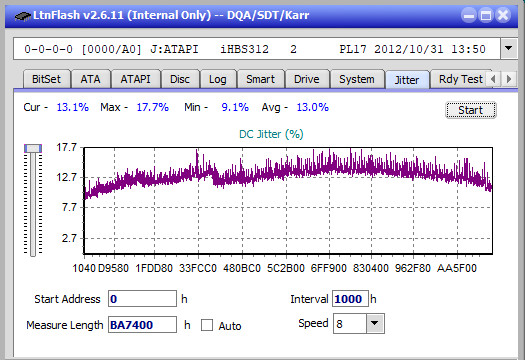Select the Disc tab

tap(180, 79)
